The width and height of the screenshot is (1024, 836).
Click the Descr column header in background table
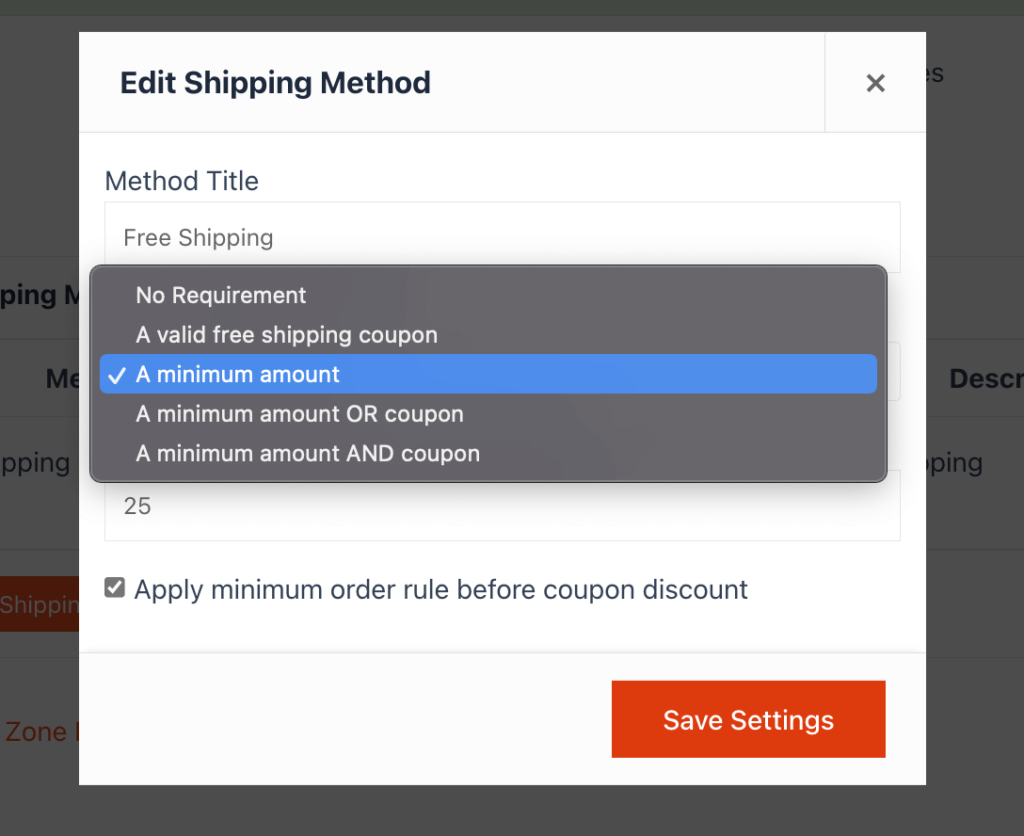(985, 379)
